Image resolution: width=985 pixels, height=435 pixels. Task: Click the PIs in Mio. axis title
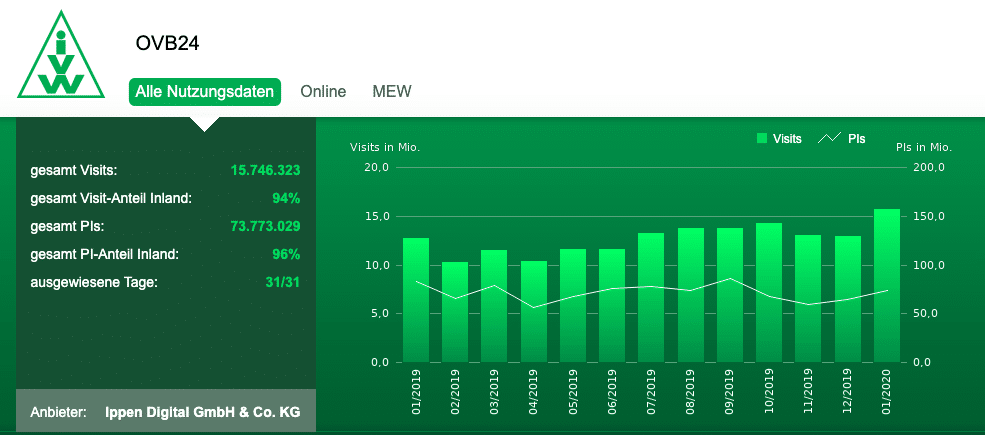pyautogui.click(x=924, y=148)
